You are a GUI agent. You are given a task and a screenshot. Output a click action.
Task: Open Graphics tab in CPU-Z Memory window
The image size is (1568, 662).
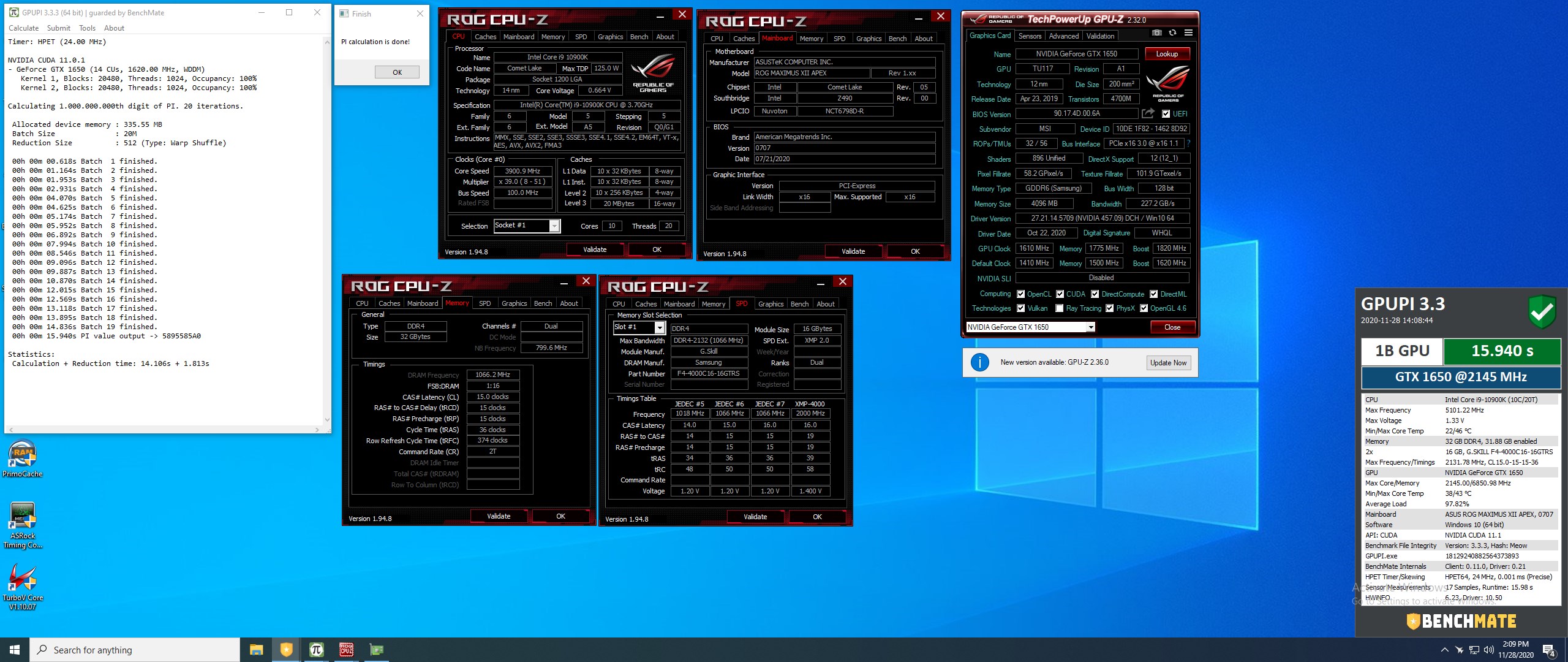pyautogui.click(x=514, y=303)
